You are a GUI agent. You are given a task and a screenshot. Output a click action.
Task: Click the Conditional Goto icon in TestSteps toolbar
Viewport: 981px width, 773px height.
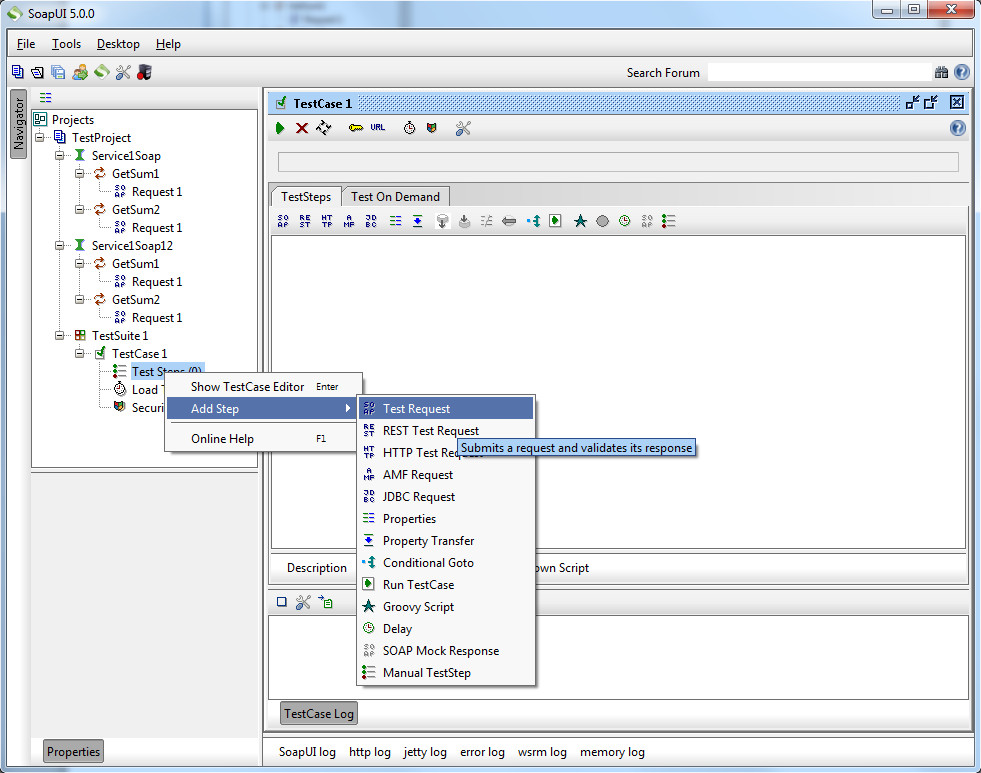tap(534, 221)
